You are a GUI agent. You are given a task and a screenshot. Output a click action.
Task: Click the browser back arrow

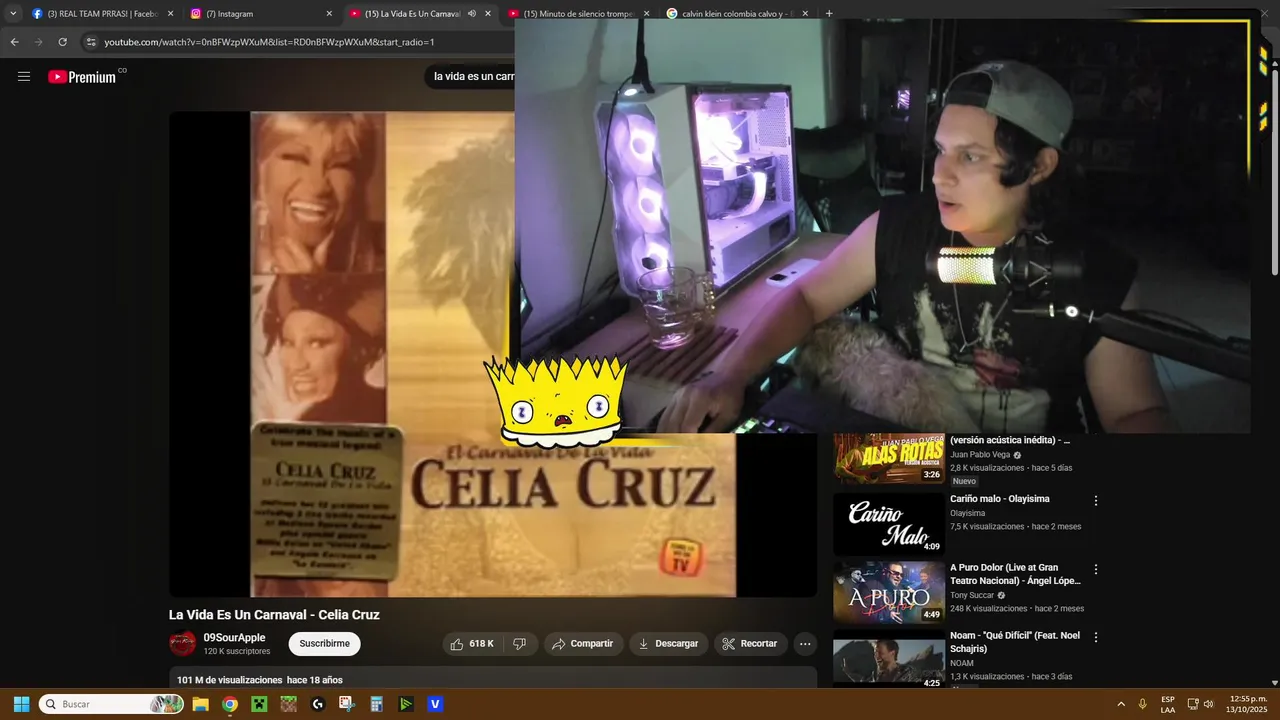14,42
